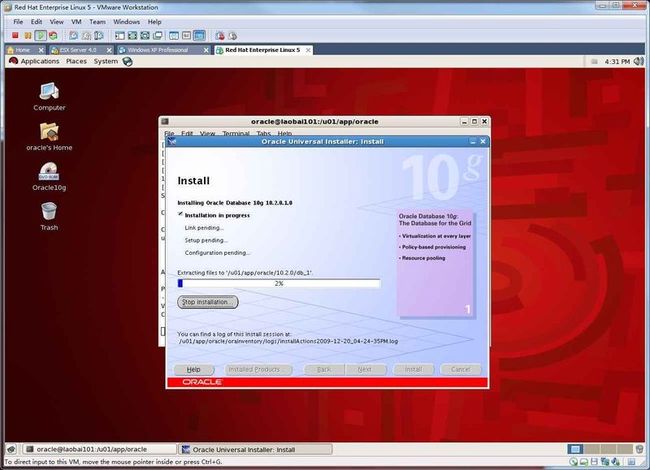Click the multiple monitors toolbar icon

(158, 36)
